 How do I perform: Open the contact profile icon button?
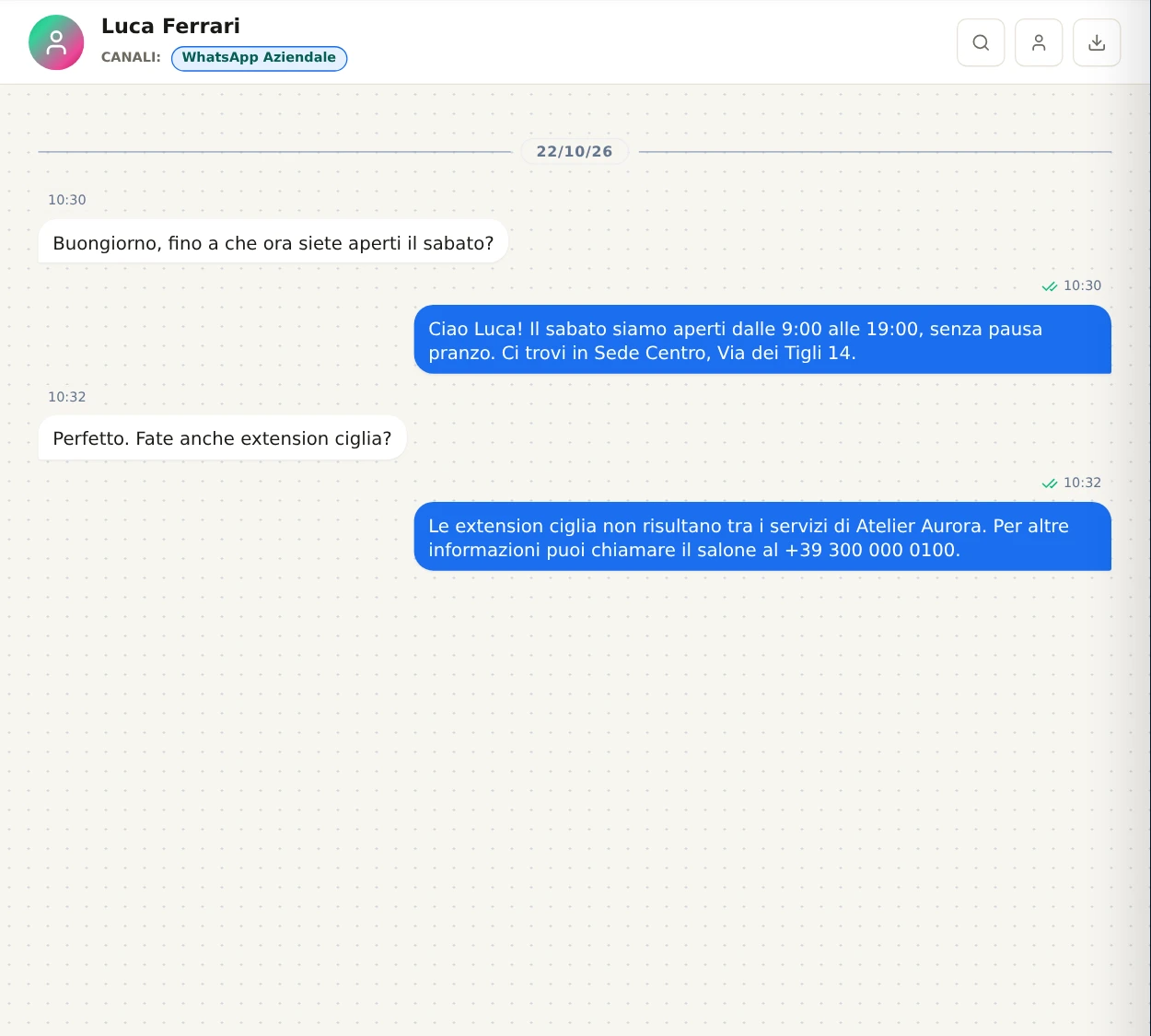[1039, 42]
